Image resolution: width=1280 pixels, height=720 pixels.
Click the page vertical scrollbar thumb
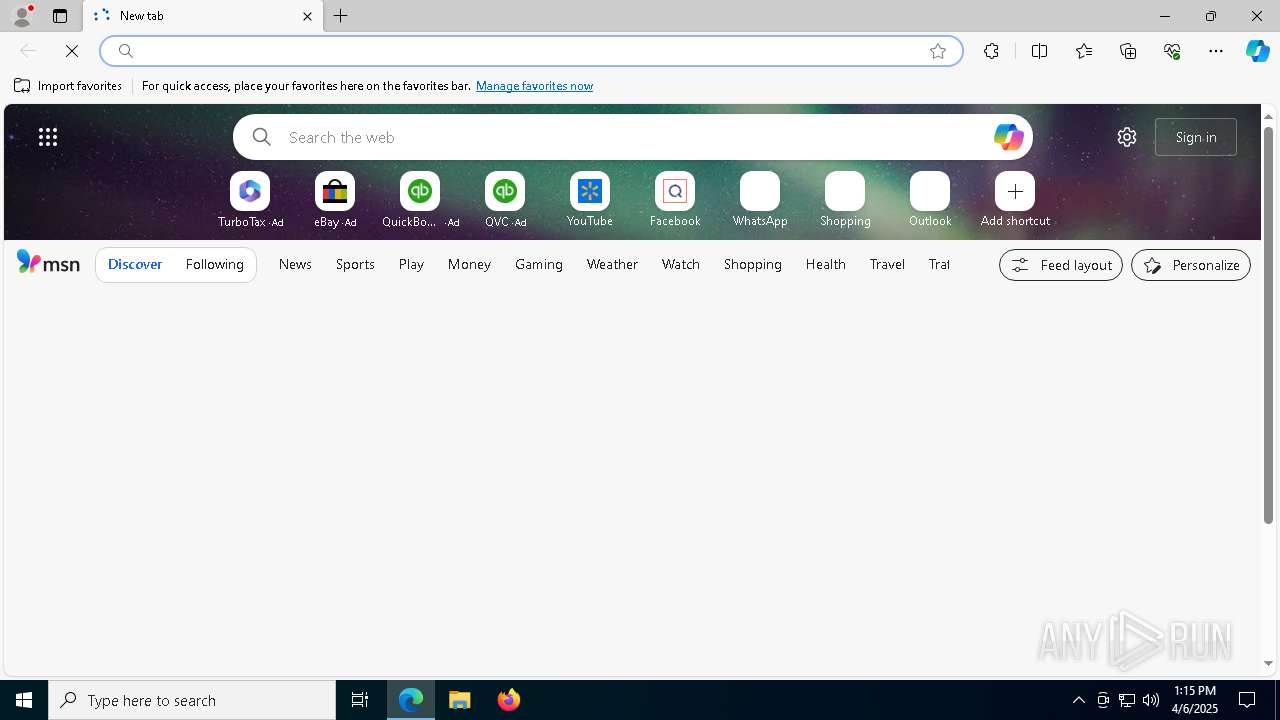click(1268, 325)
